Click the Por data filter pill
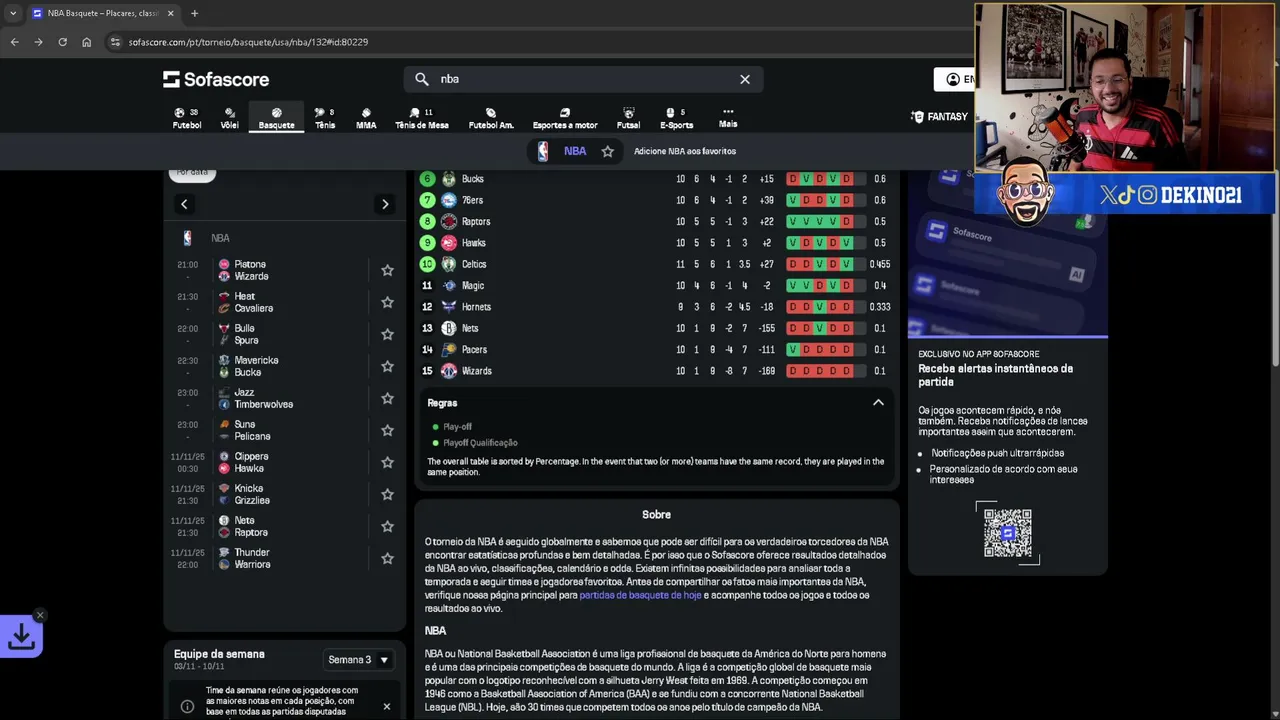The image size is (1280, 720). tap(192, 173)
